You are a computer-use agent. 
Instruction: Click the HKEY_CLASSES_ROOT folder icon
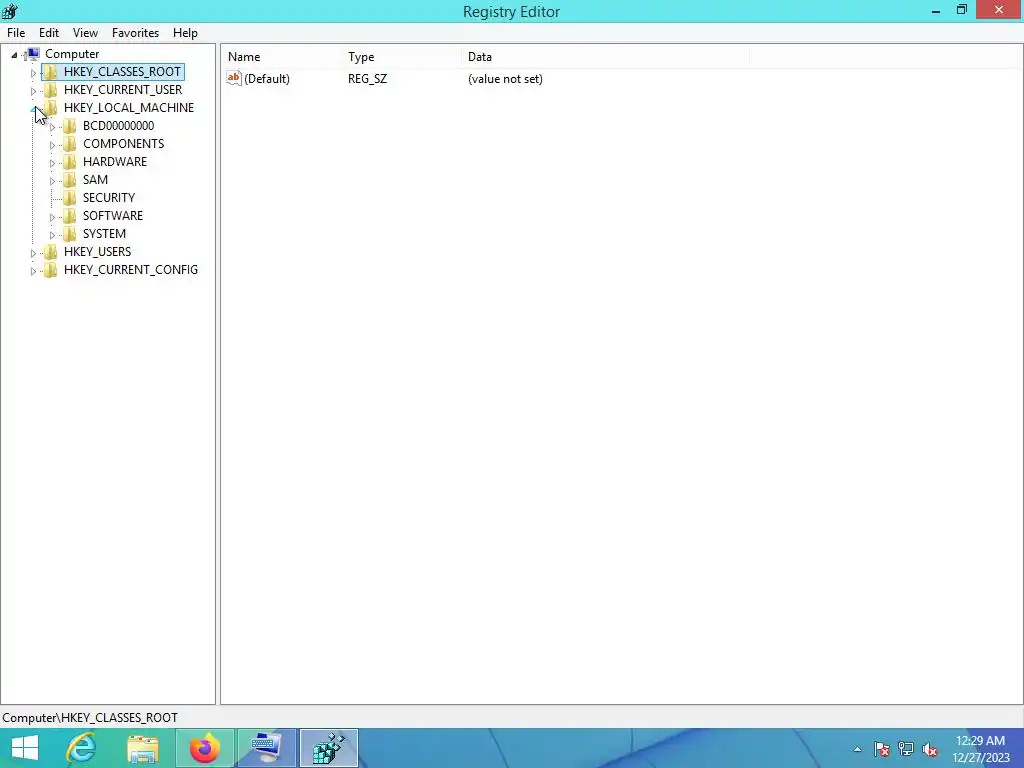click(50, 72)
